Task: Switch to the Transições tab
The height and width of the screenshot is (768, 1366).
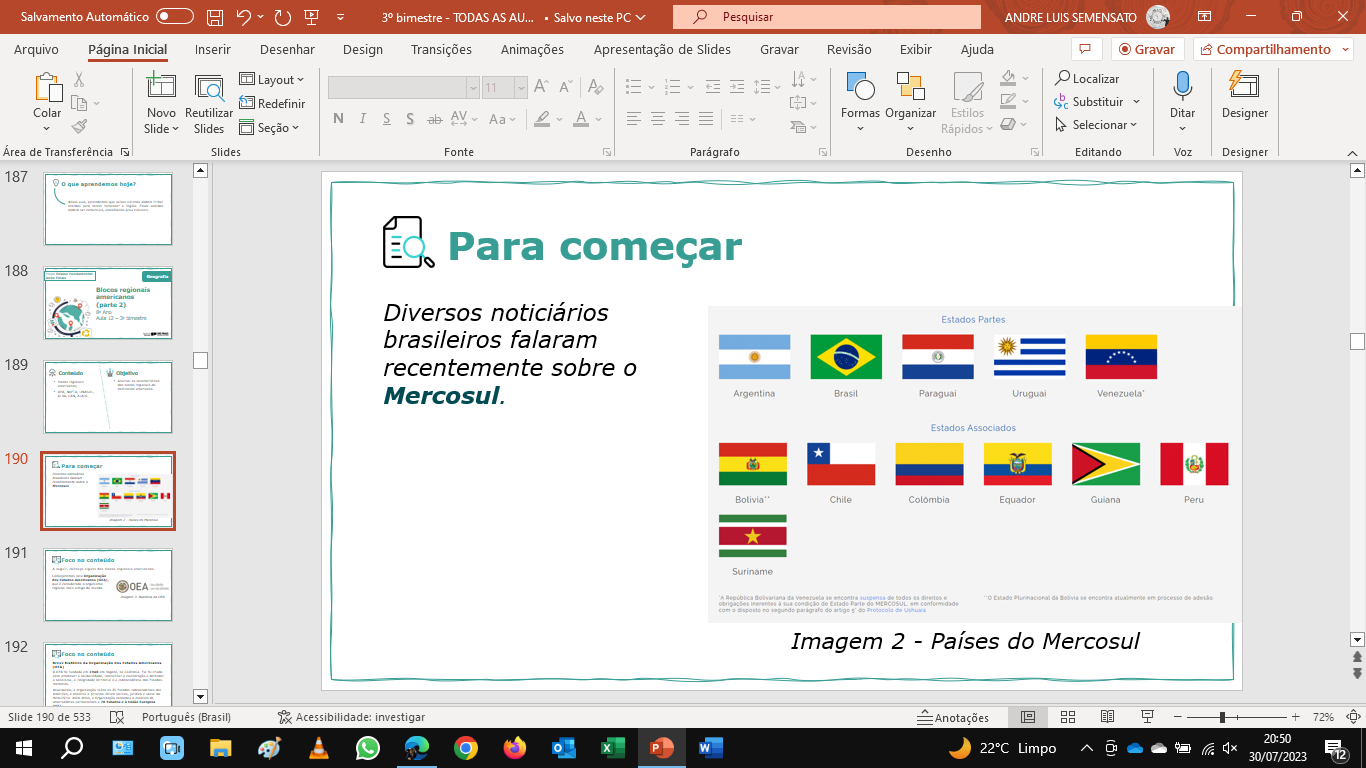Action: [441, 49]
